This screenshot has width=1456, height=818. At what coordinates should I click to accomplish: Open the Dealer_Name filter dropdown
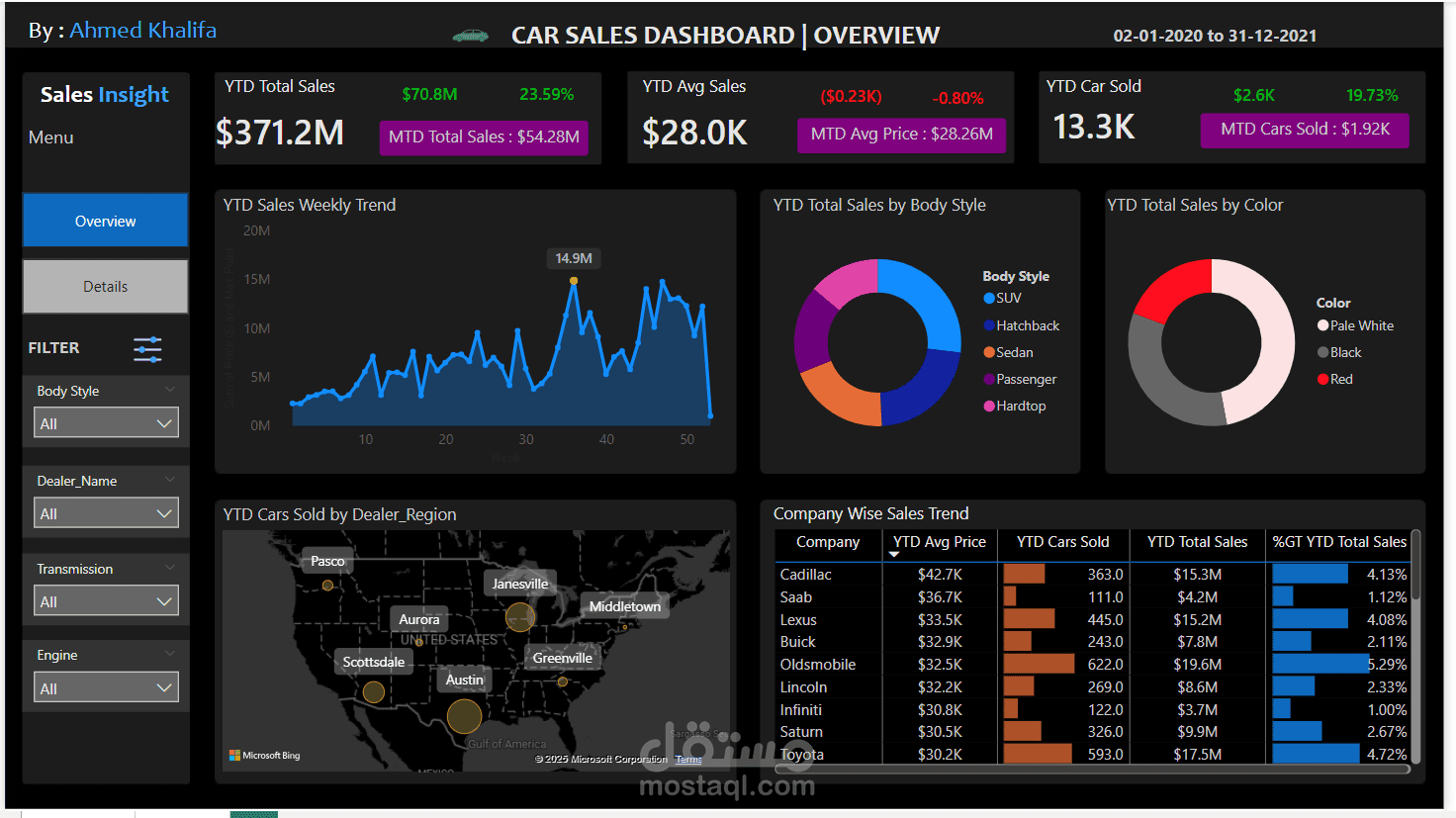pos(105,513)
